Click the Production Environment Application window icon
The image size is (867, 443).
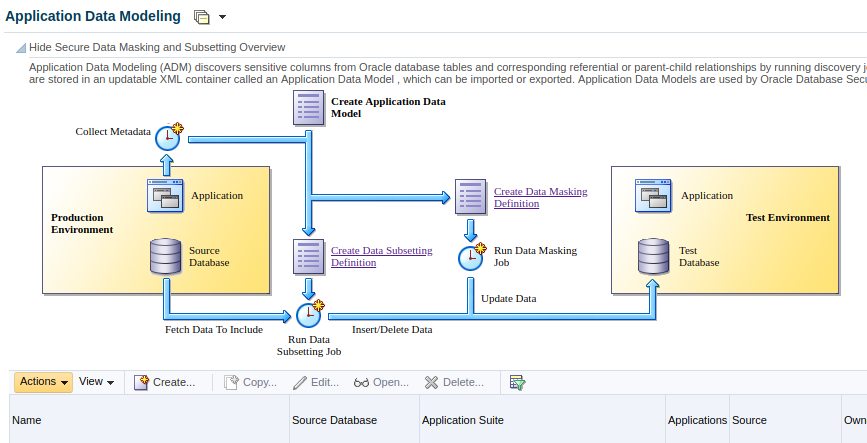[x=165, y=195]
